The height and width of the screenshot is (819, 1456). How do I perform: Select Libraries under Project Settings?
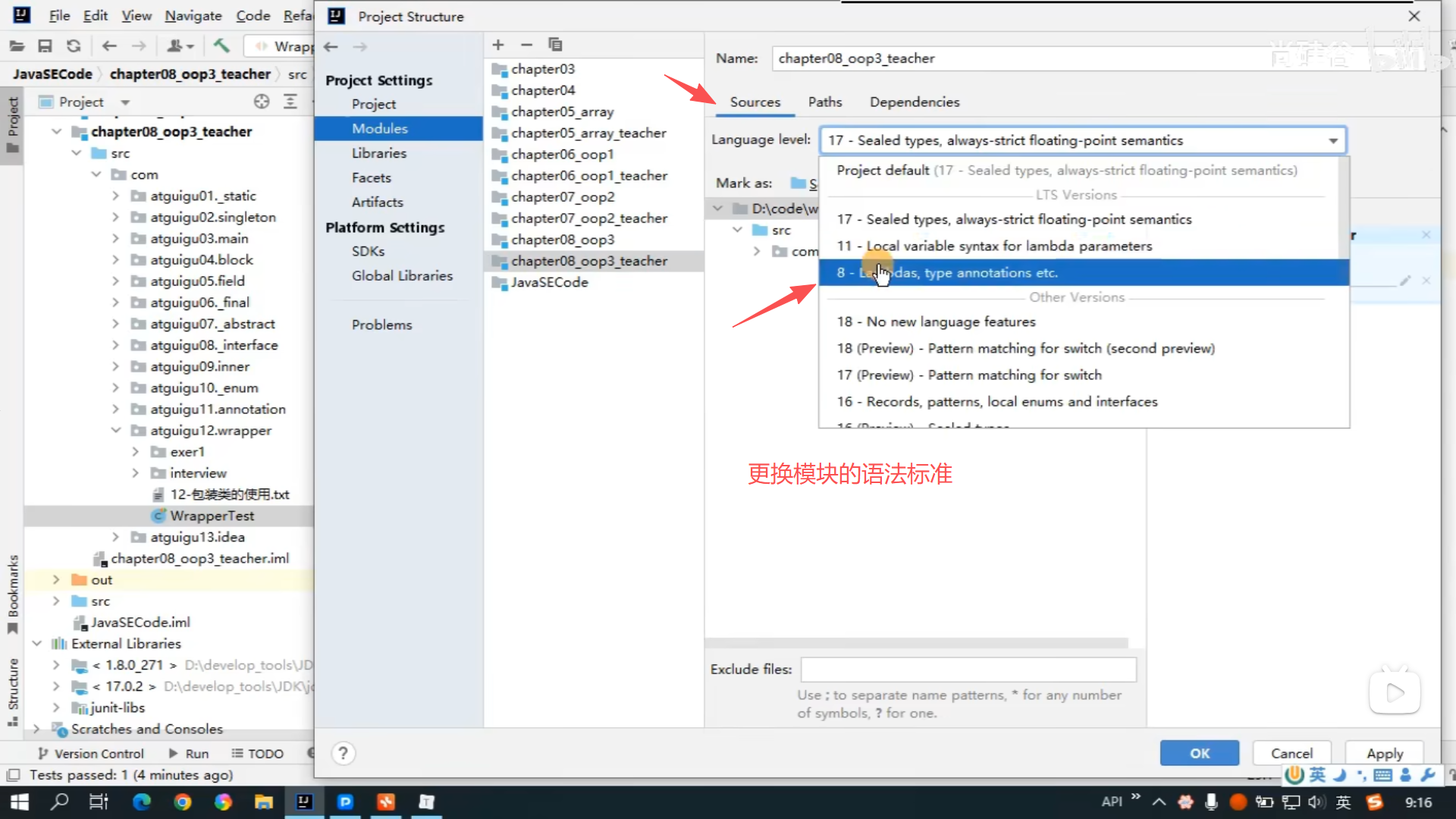tap(378, 153)
